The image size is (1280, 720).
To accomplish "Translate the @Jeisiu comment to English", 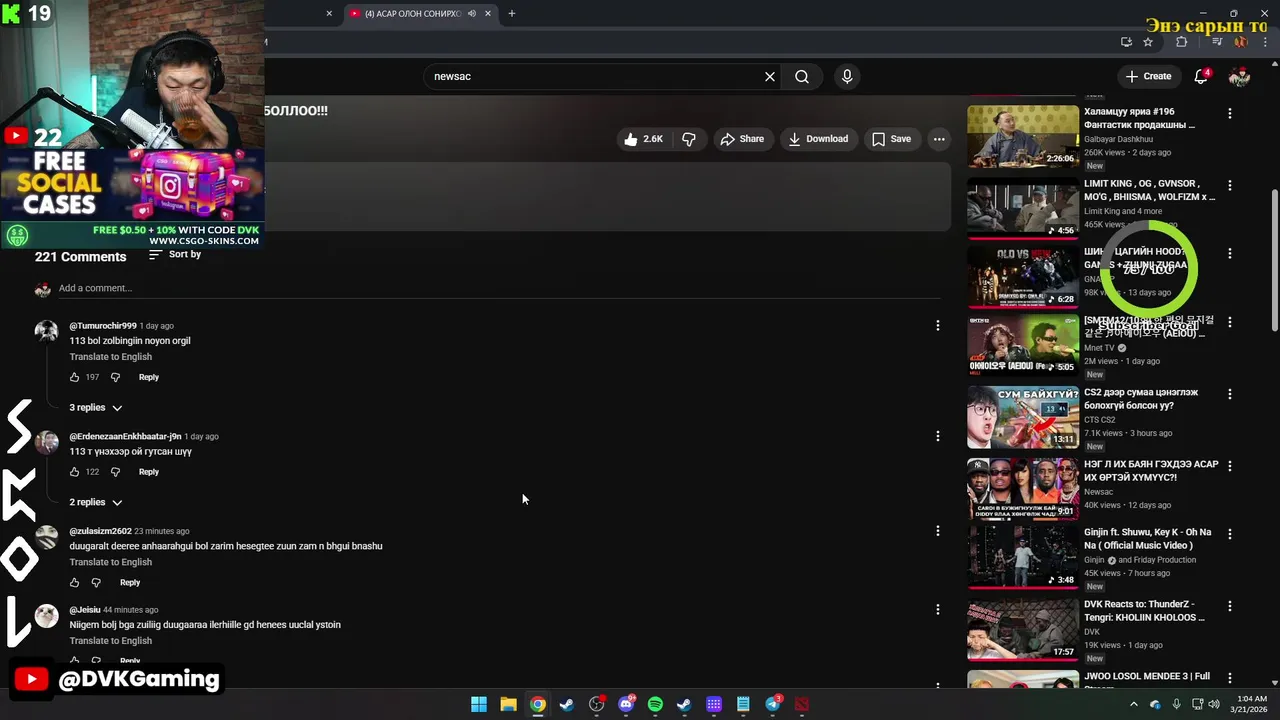I will pyautogui.click(x=111, y=641).
